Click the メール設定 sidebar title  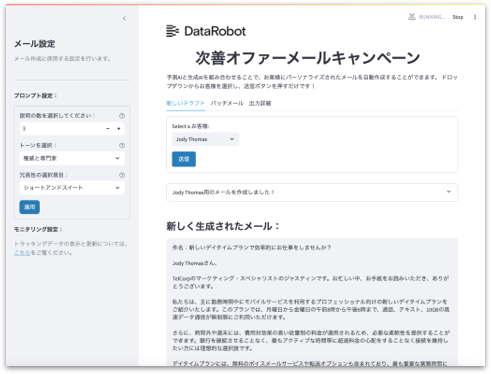click(35, 44)
